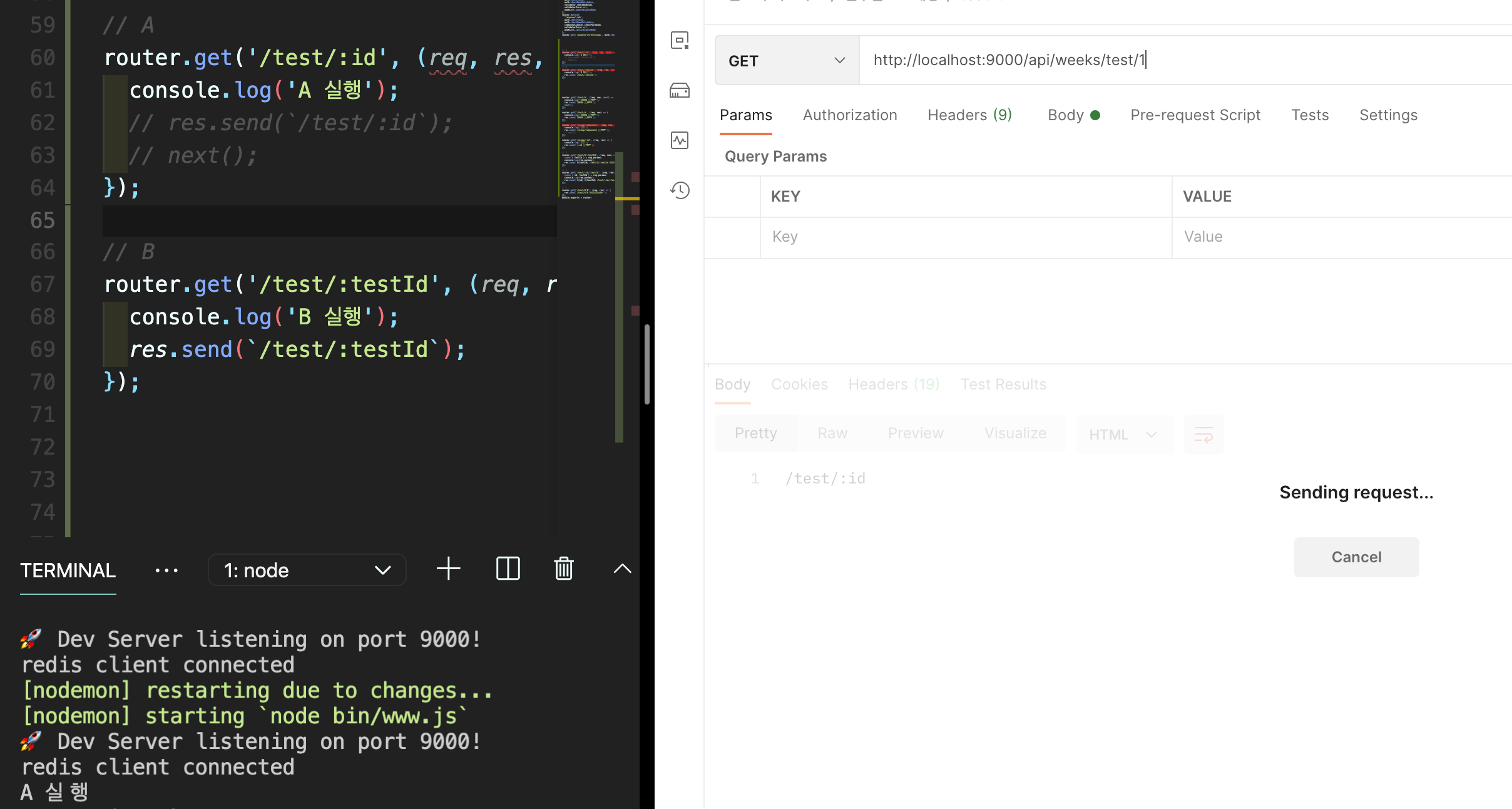Click the console.log('A 실행') line
The width and height of the screenshot is (1512, 809).
[263, 90]
